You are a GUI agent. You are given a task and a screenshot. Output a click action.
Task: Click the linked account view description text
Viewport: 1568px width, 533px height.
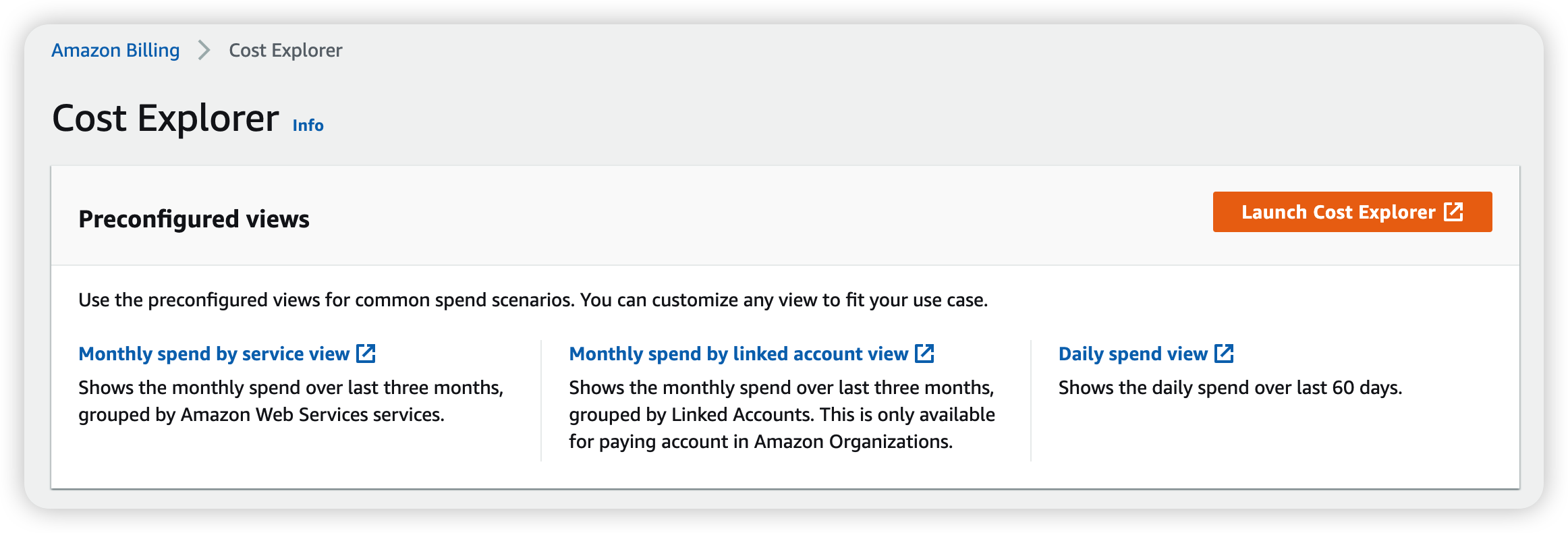(781, 414)
